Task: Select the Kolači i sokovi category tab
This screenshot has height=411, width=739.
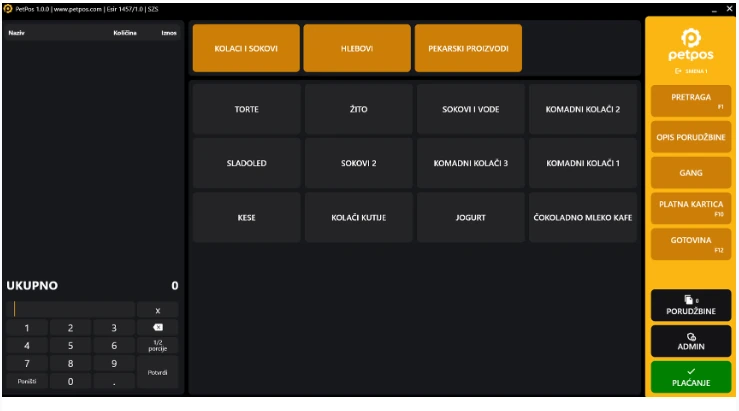Action: pyautogui.click(x=246, y=48)
